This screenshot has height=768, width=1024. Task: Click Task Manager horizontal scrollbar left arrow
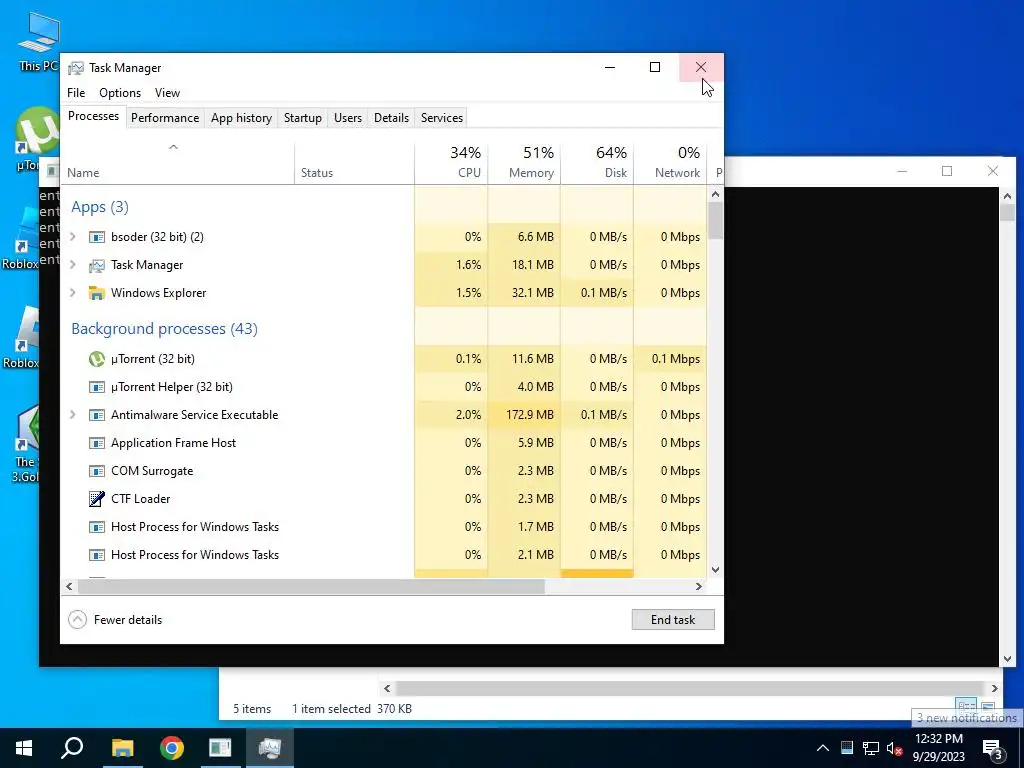[x=69, y=586]
